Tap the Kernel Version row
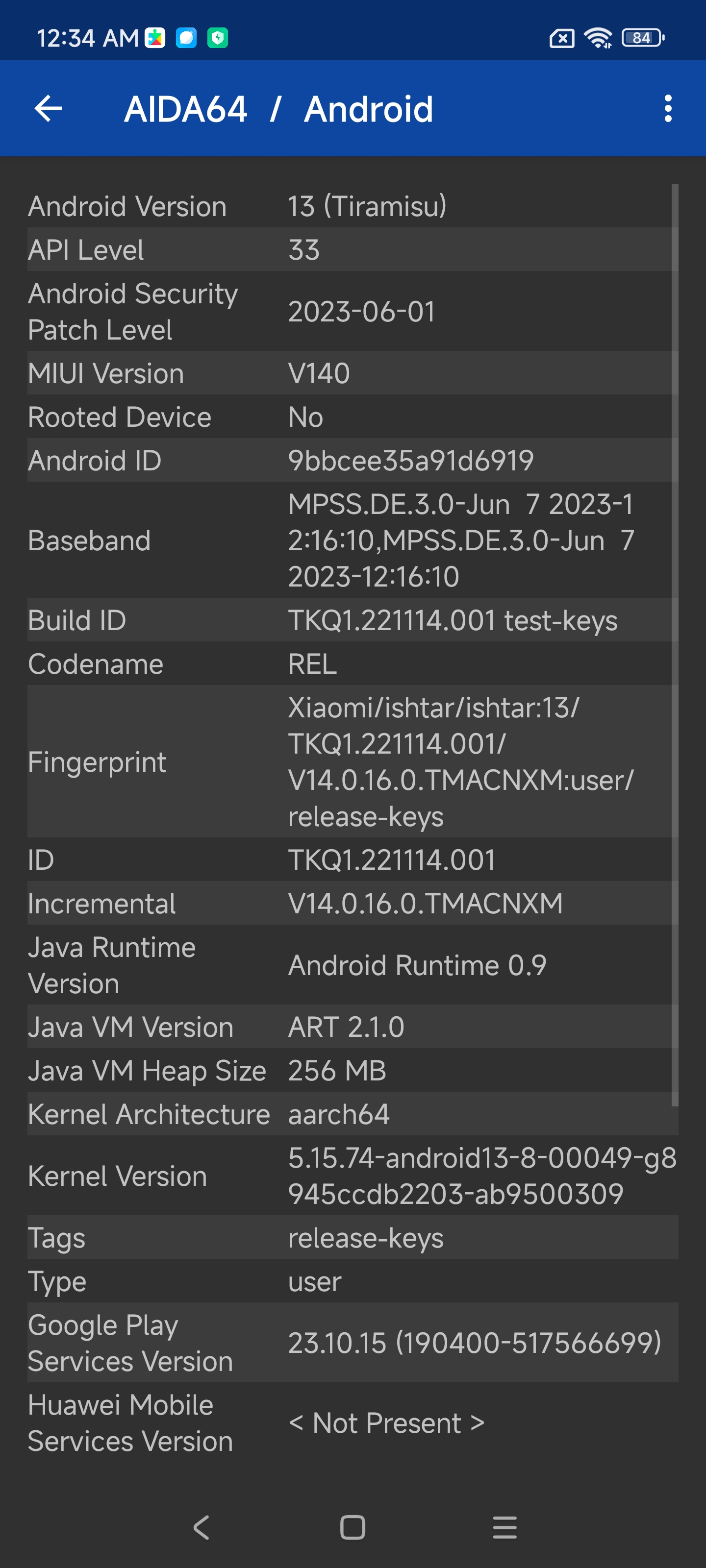The image size is (706, 1568). pyautogui.click(x=352, y=1176)
